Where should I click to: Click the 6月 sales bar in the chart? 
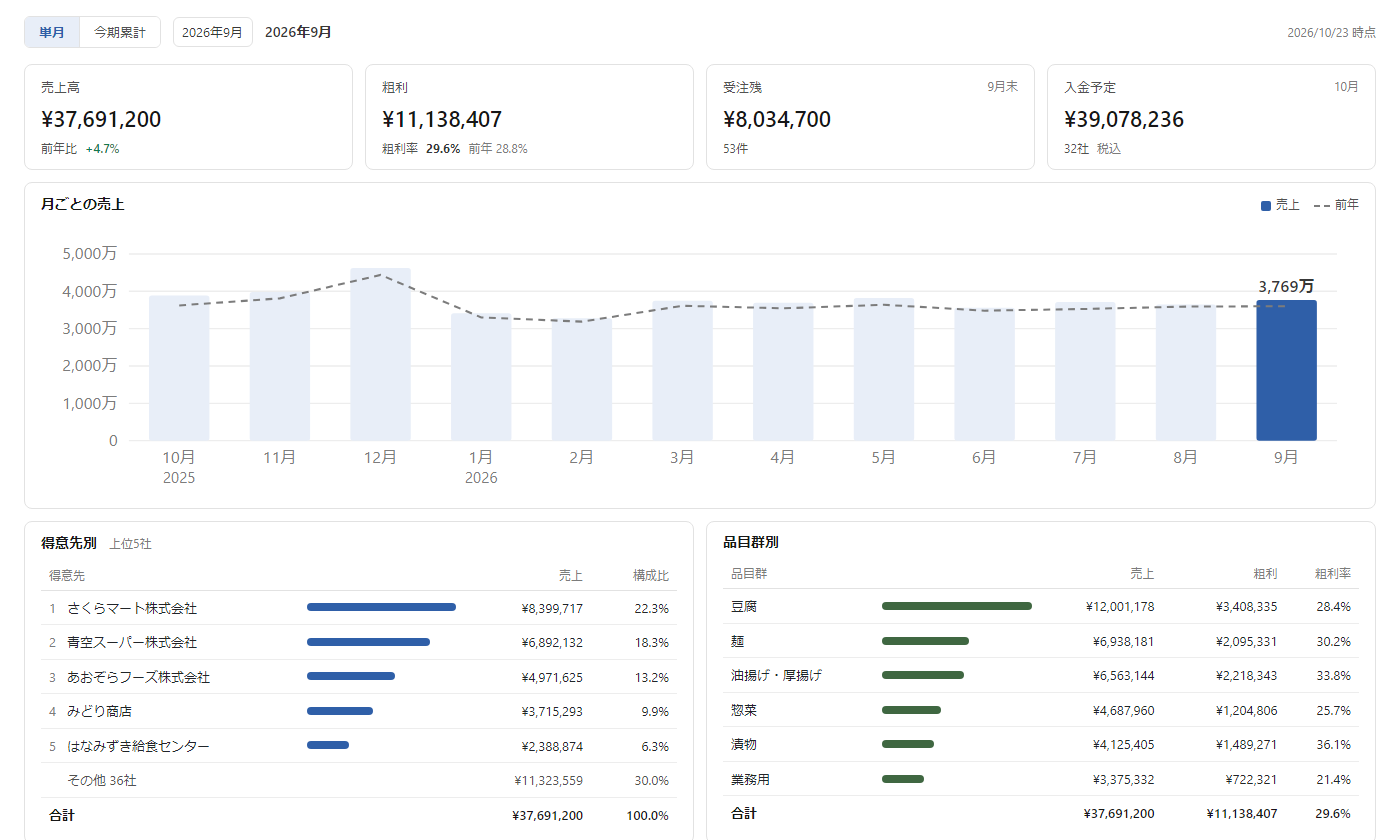click(984, 374)
